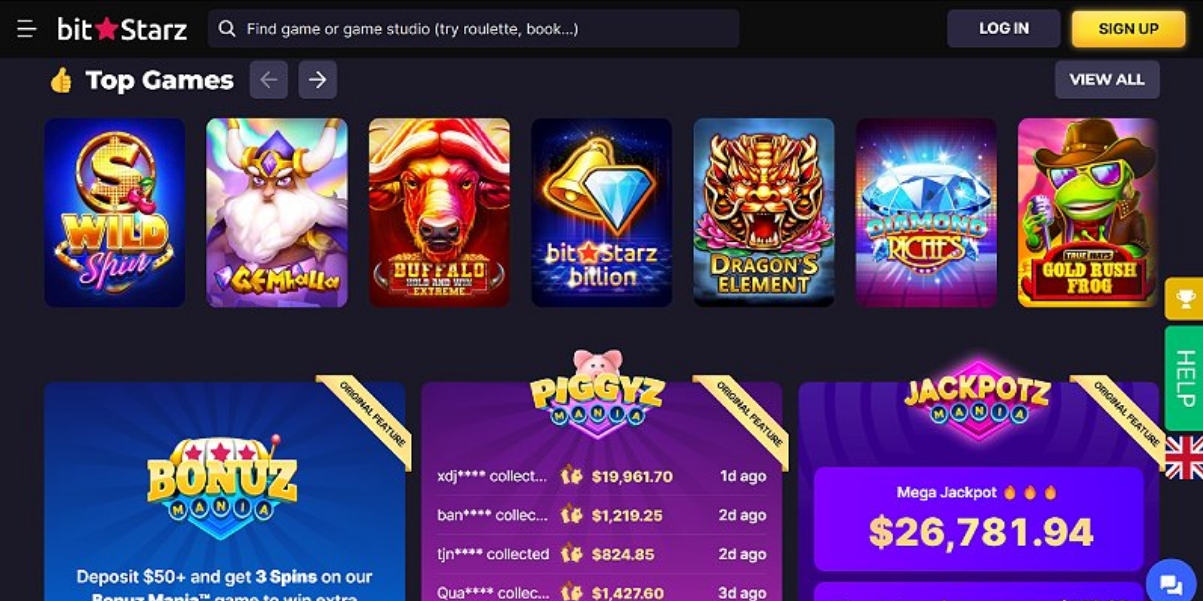Open the hamburger menu icon

point(27,29)
